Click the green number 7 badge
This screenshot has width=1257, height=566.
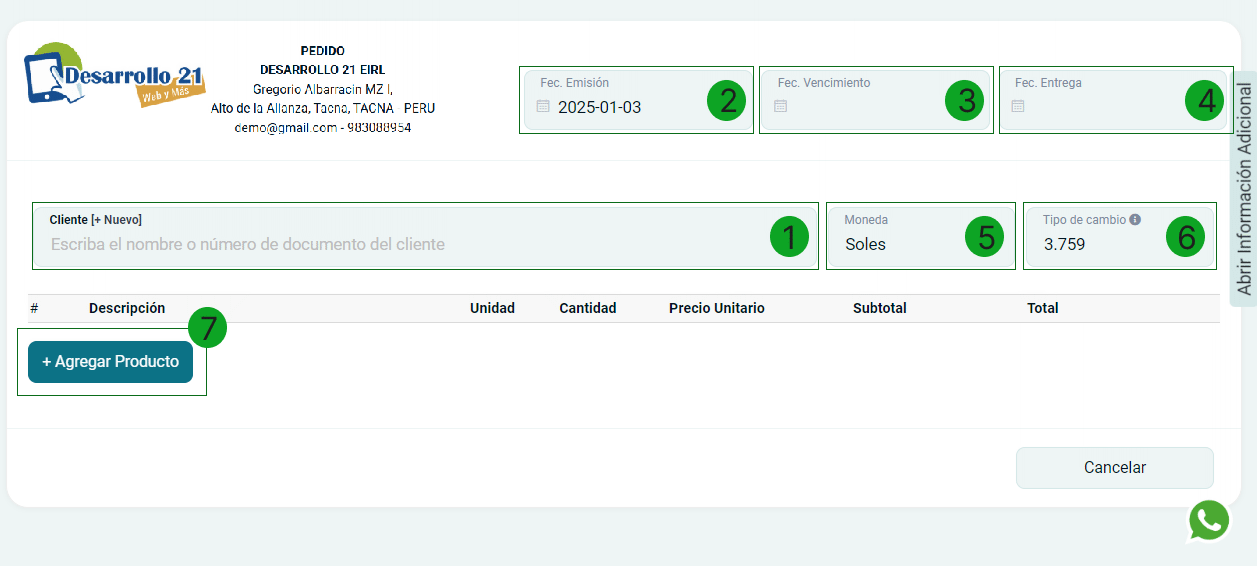tap(208, 328)
